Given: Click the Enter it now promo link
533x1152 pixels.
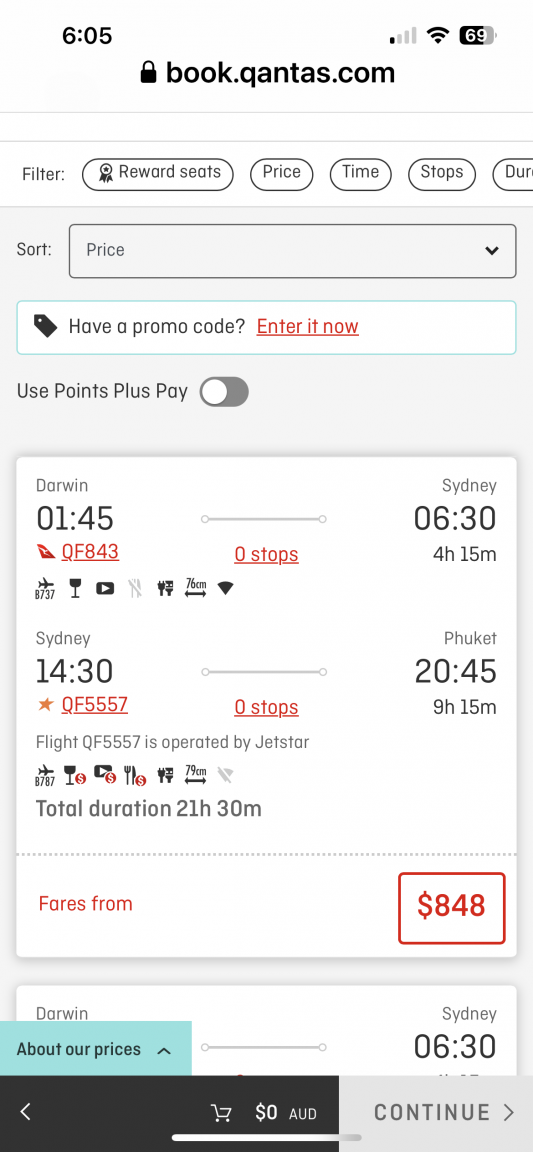Looking at the screenshot, I should [307, 327].
